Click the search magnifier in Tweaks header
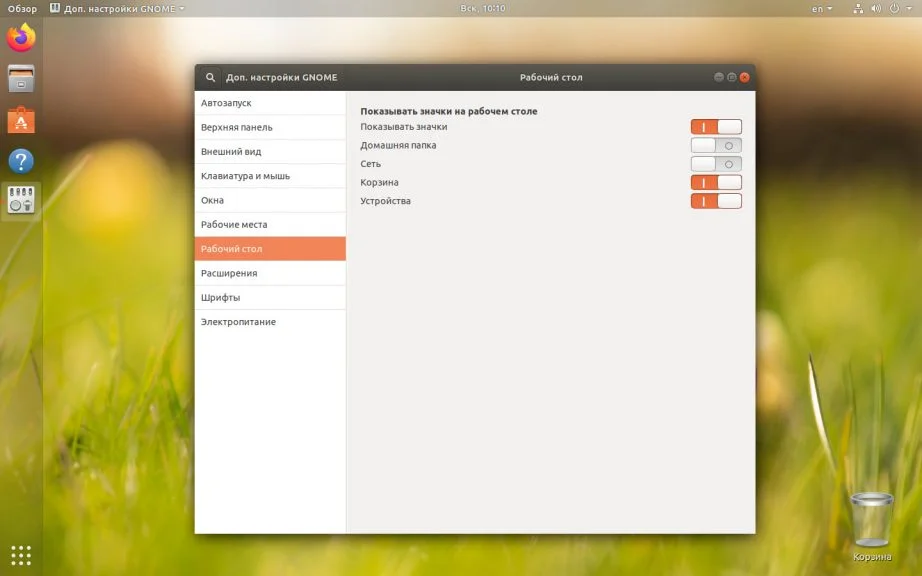 click(210, 77)
